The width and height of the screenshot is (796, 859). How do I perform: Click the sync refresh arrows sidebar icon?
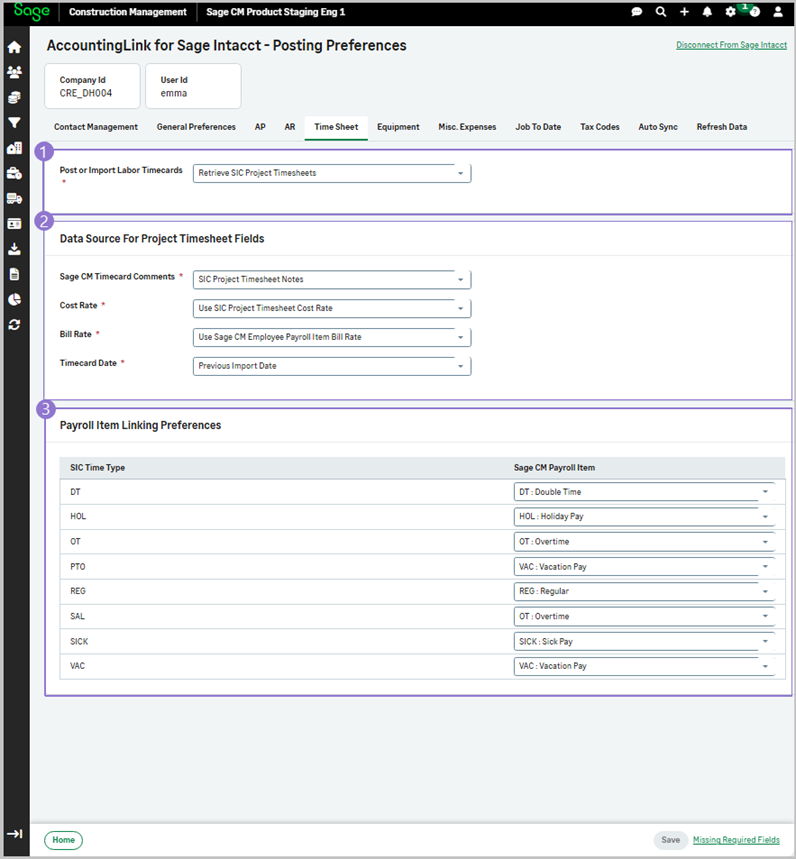click(x=14, y=325)
